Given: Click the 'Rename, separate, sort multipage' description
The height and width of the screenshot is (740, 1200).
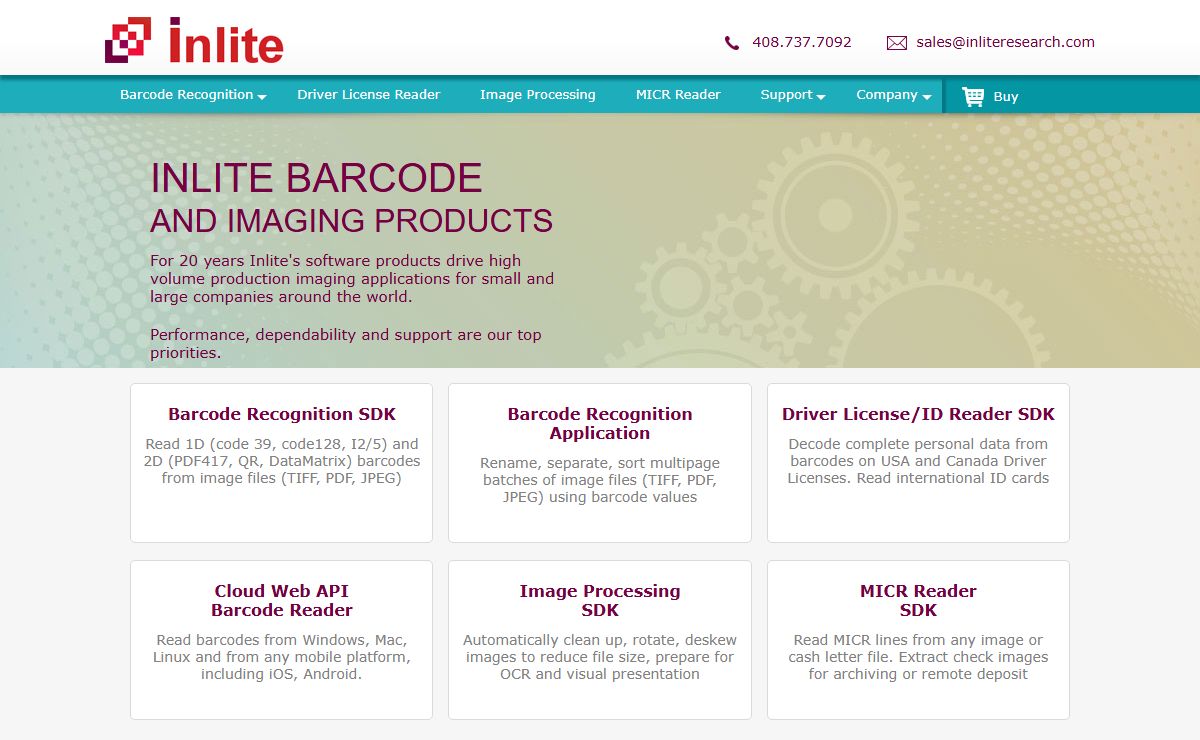Looking at the screenshot, I should pos(600,480).
